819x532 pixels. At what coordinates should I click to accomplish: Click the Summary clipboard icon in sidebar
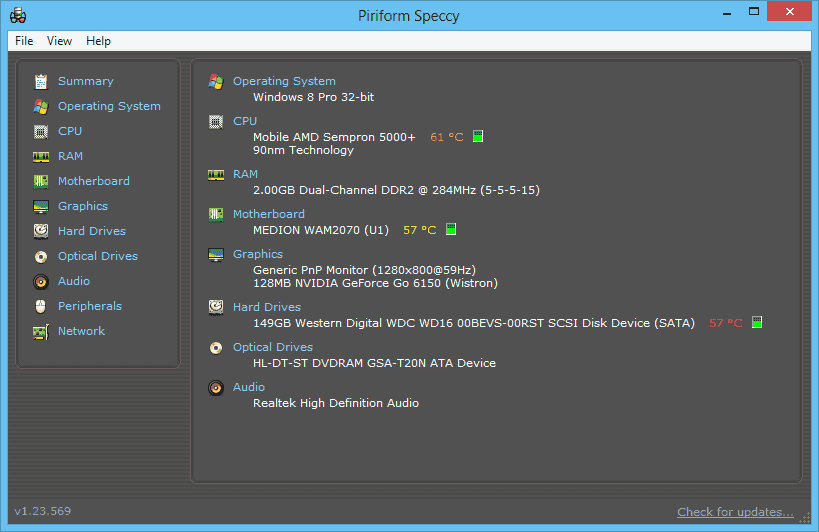pyautogui.click(x=41, y=81)
